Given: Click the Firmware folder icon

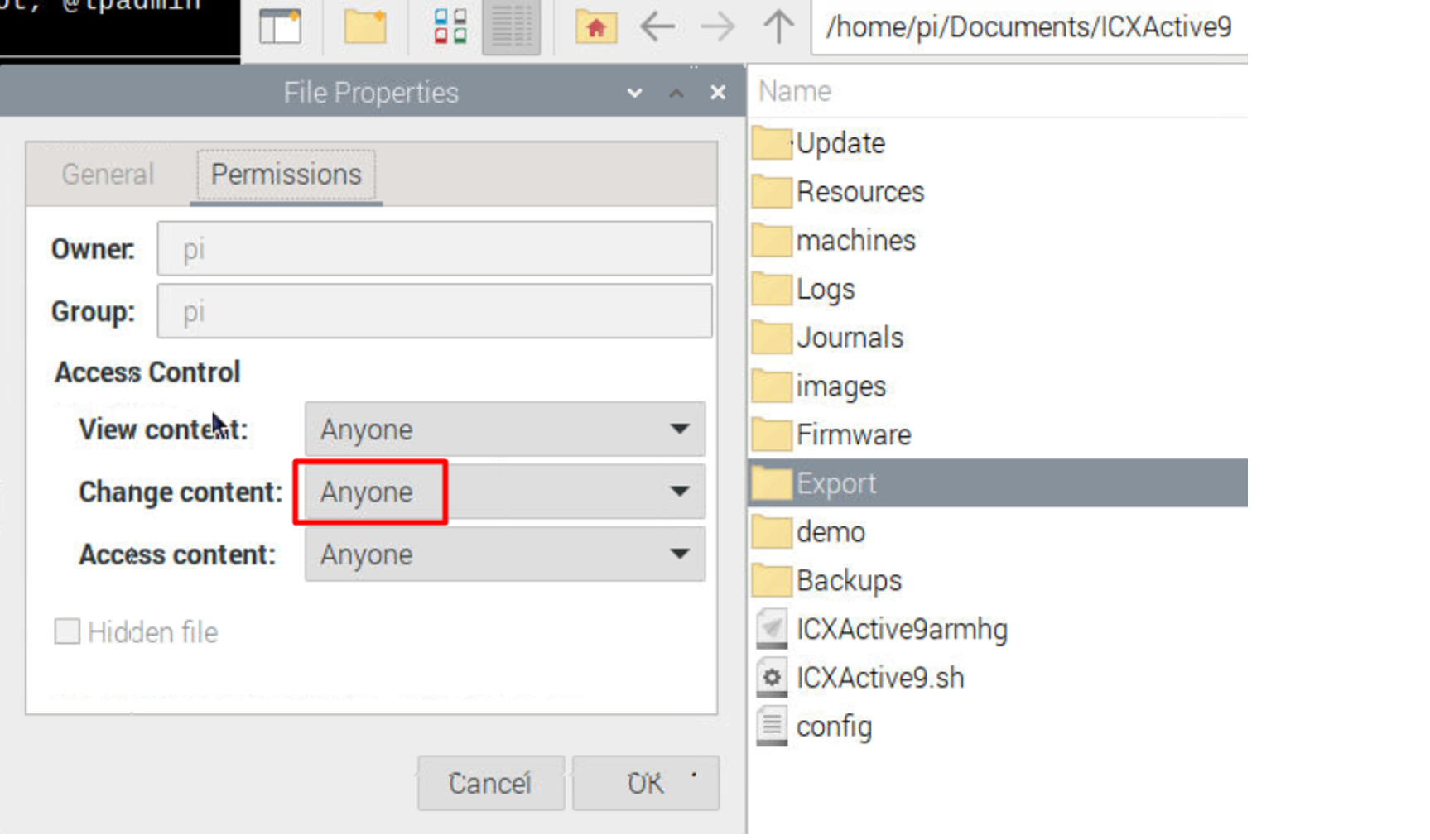Looking at the screenshot, I should pos(772,435).
